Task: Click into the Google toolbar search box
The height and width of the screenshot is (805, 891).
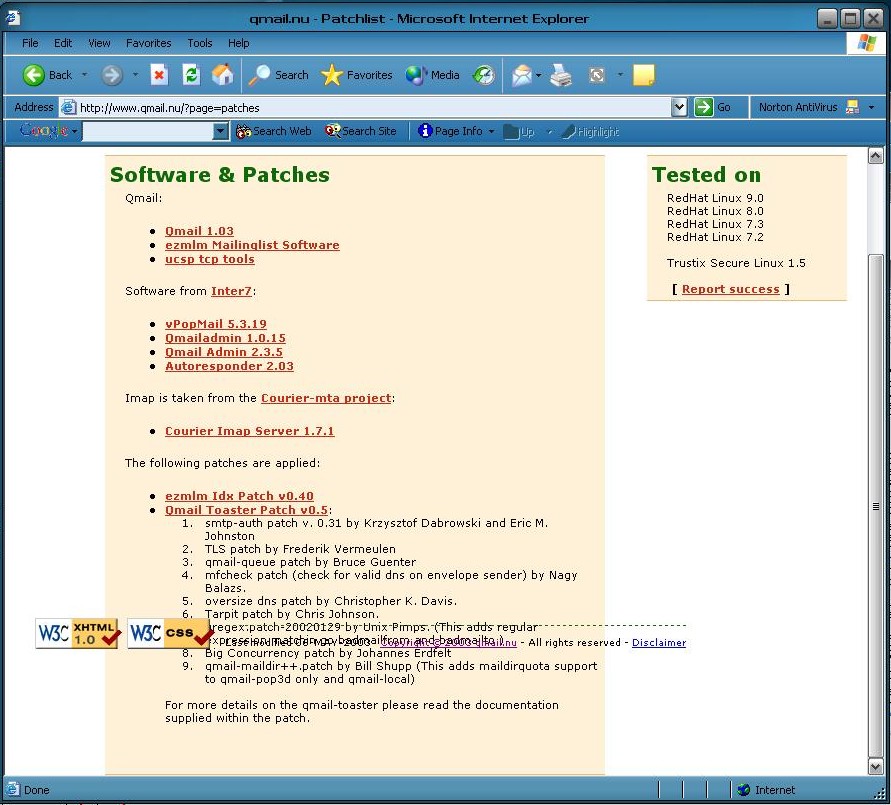Action: (x=148, y=132)
